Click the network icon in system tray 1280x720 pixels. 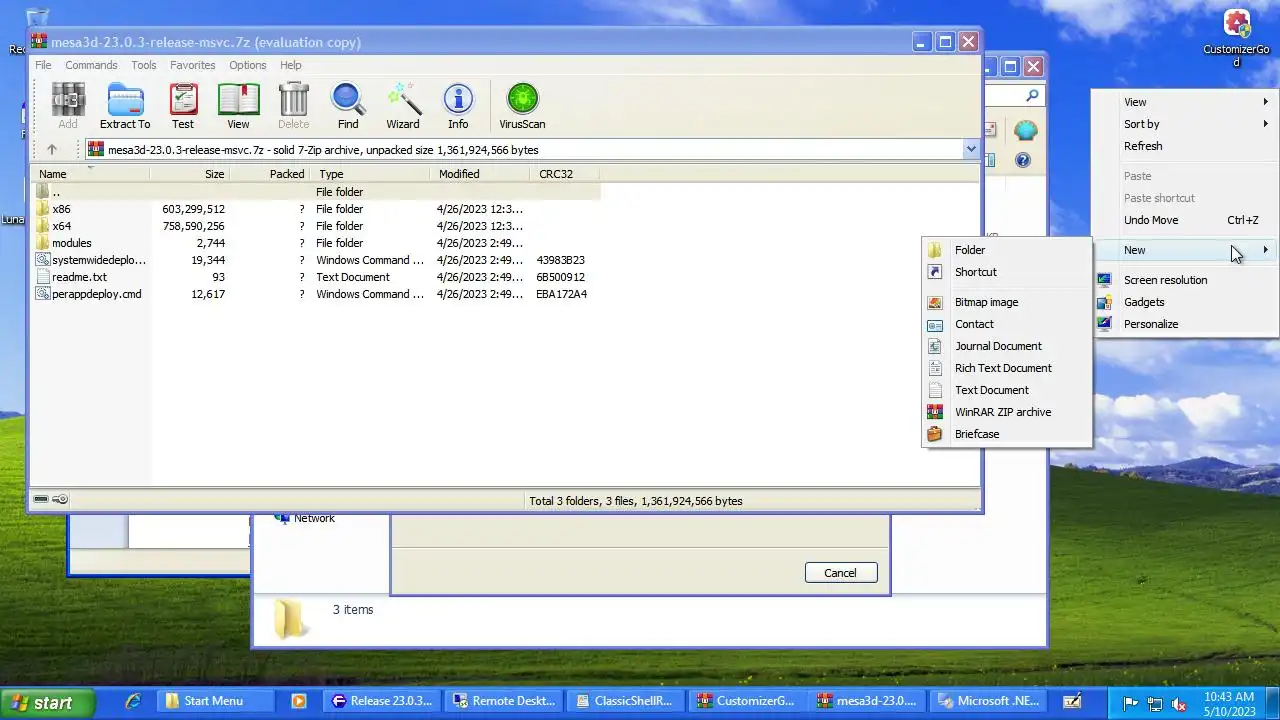1155,703
